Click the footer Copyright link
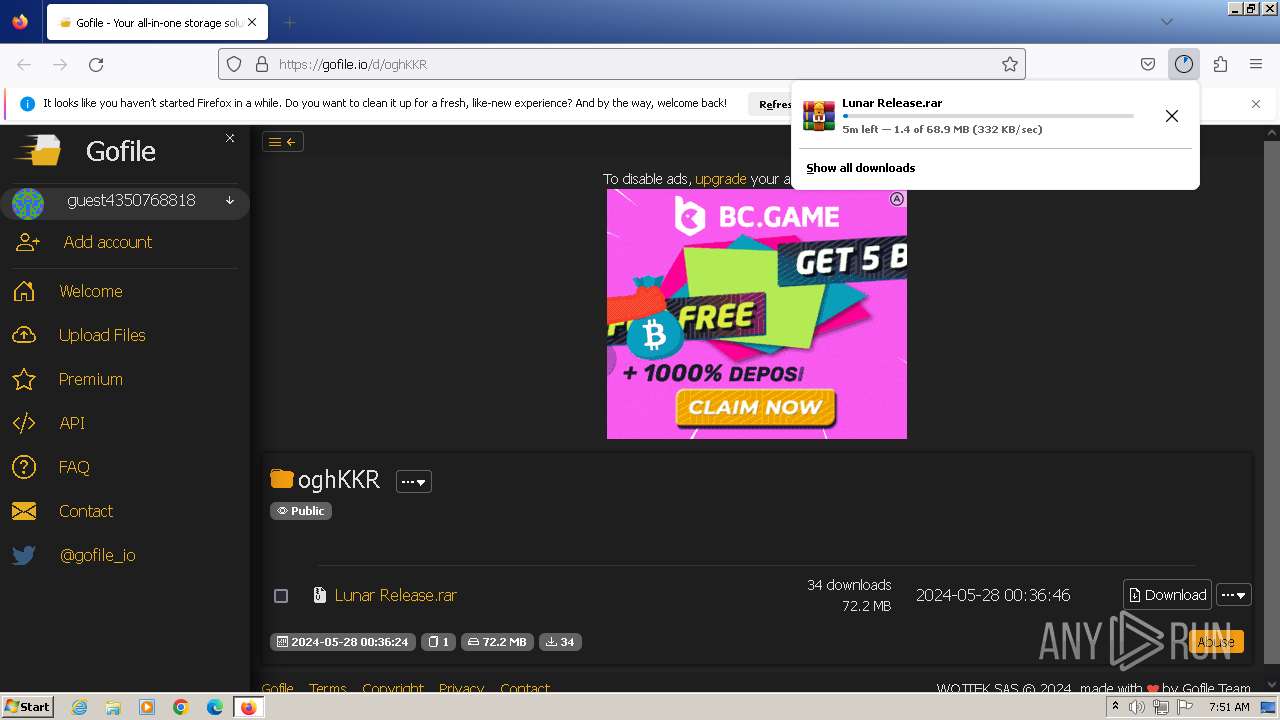The height and width of the screenshot is (720, 1280). pos(393,688)
